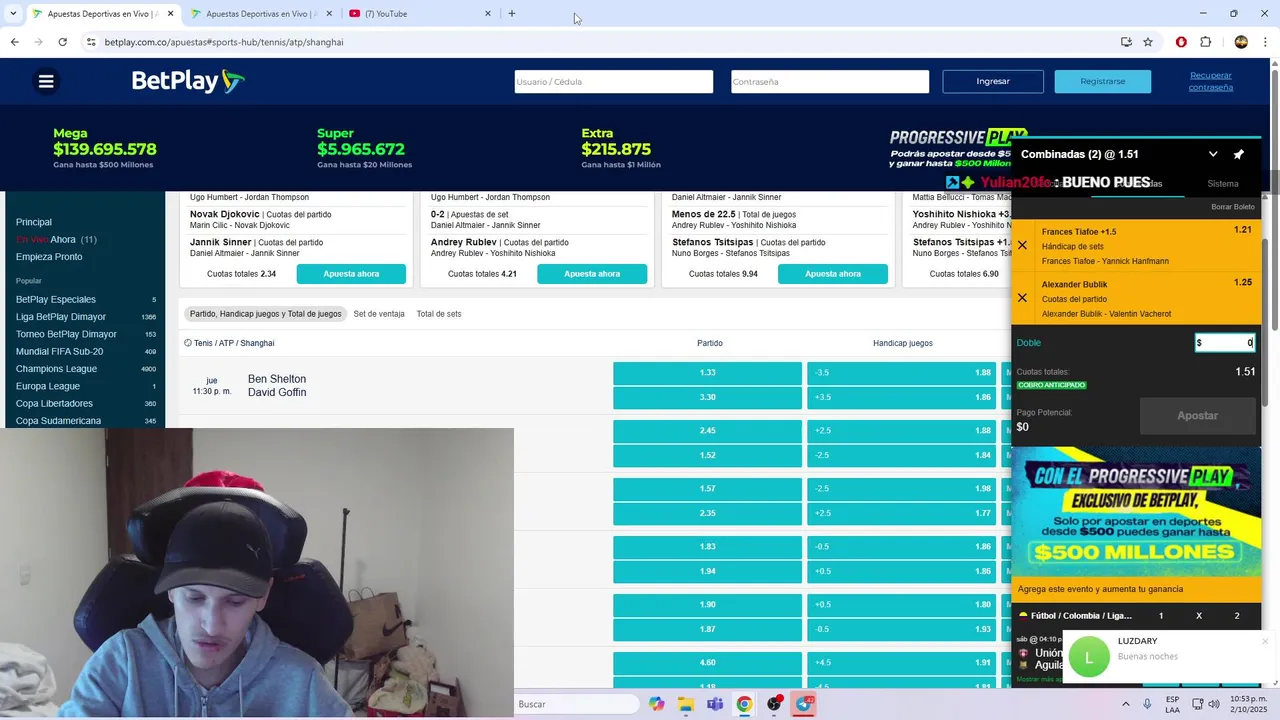Show hidden system tray icons
Image resolution: width=1280 pixels, height=720 pixels.
(1125, 704)
